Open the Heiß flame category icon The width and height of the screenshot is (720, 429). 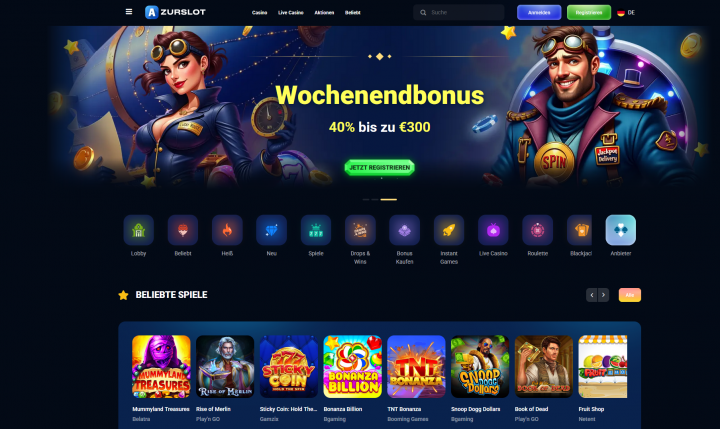pos(227,230)
